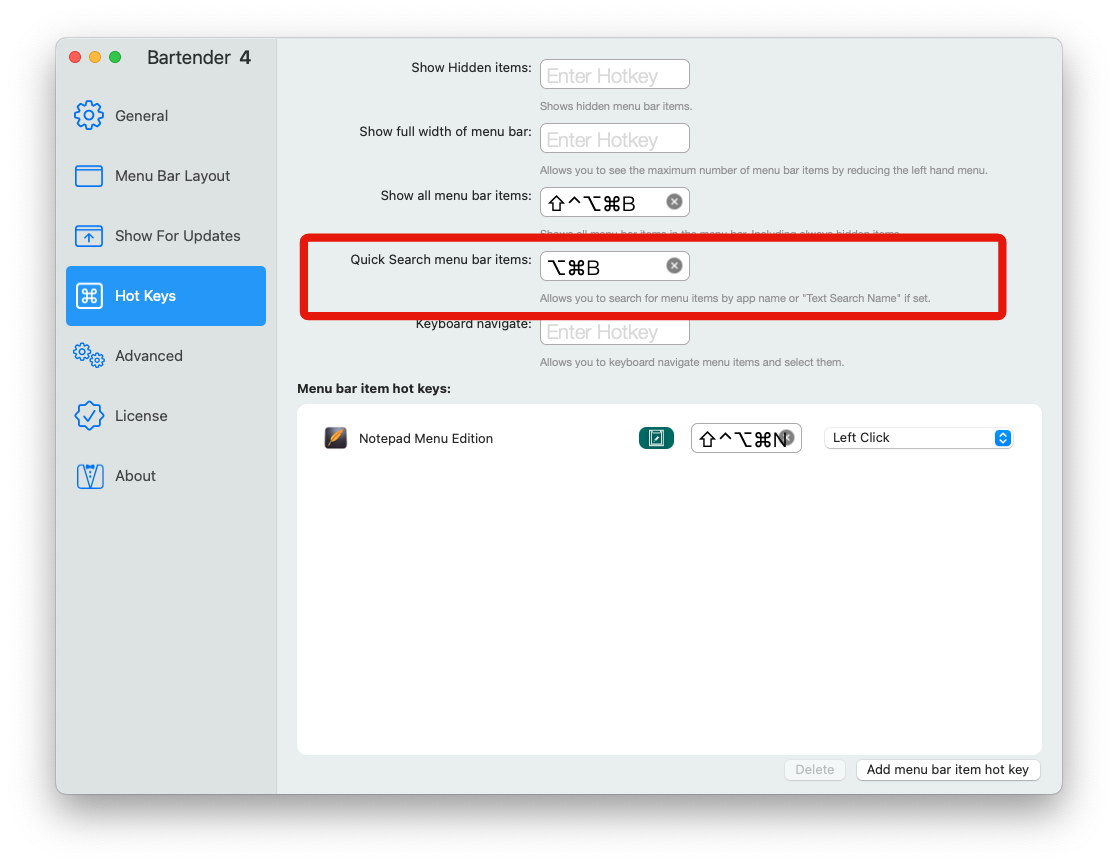Click the Add menu bar item hot key button

pyautogui.click(x=948, y=770)
